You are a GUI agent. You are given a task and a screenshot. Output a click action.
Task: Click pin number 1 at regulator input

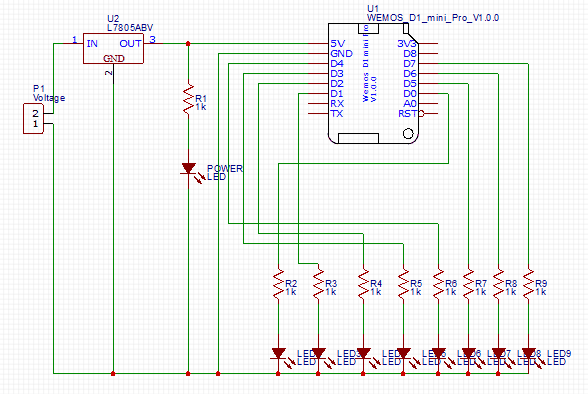[75, 39]
